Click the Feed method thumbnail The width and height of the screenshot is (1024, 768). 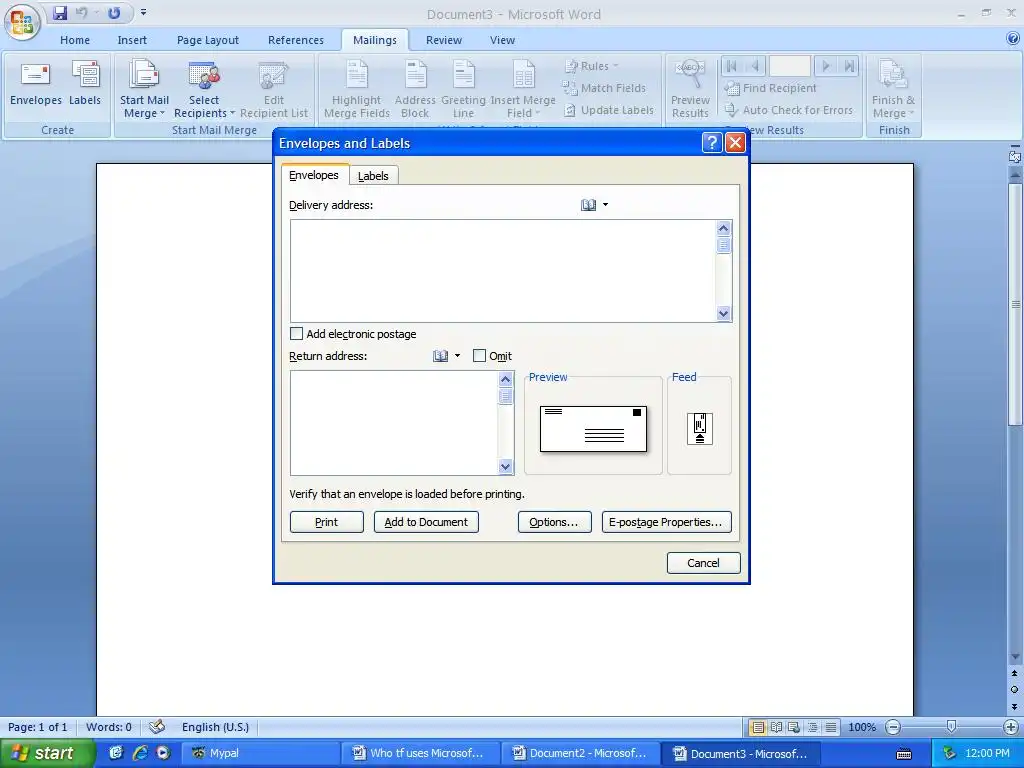point(699,428)
